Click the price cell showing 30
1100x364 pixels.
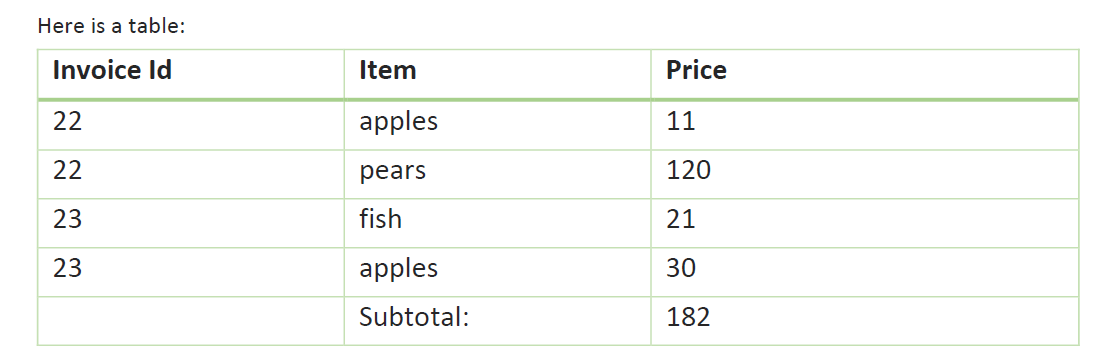point(864,272)
